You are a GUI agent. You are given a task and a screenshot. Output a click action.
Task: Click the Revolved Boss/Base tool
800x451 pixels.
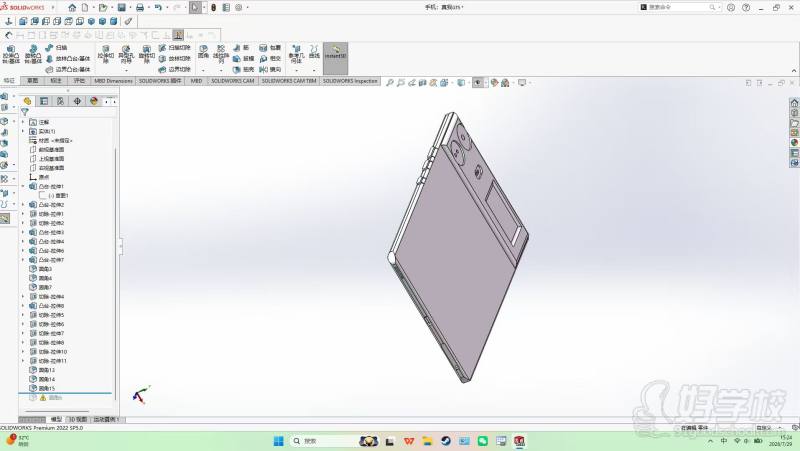(33, 54)
